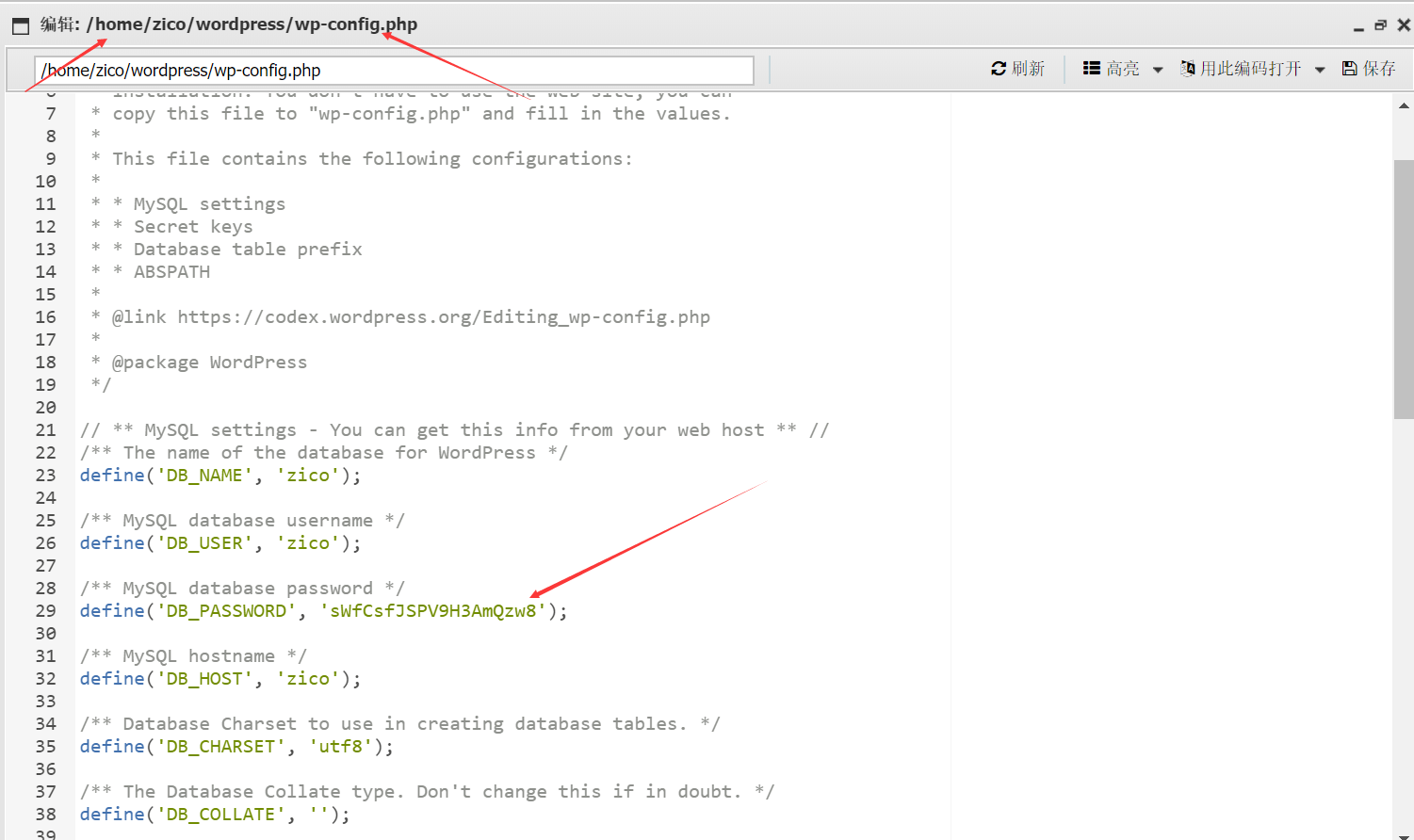Expand the 高亮 dropdown arrow
This screenshot has width=1414, height=840.
(1158, 70)
